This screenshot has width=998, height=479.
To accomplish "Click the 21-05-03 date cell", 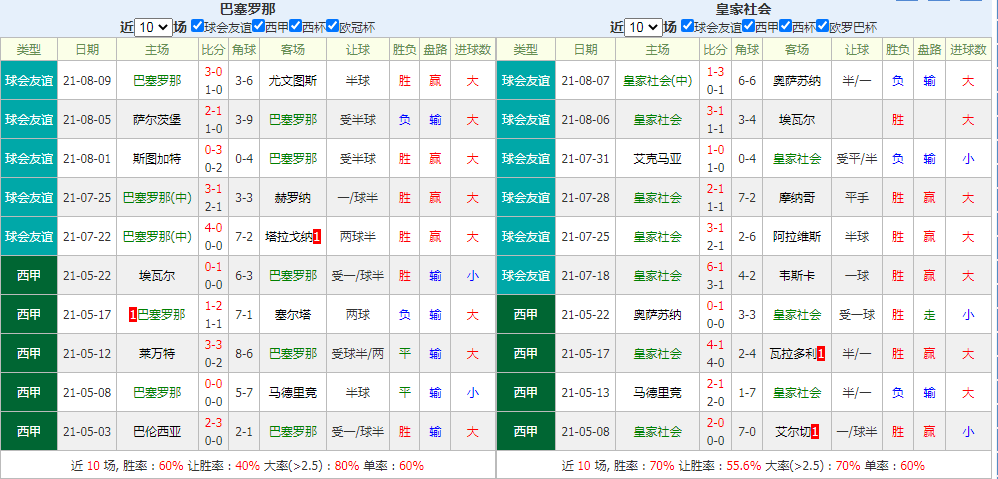I will (x=87, y=432).
